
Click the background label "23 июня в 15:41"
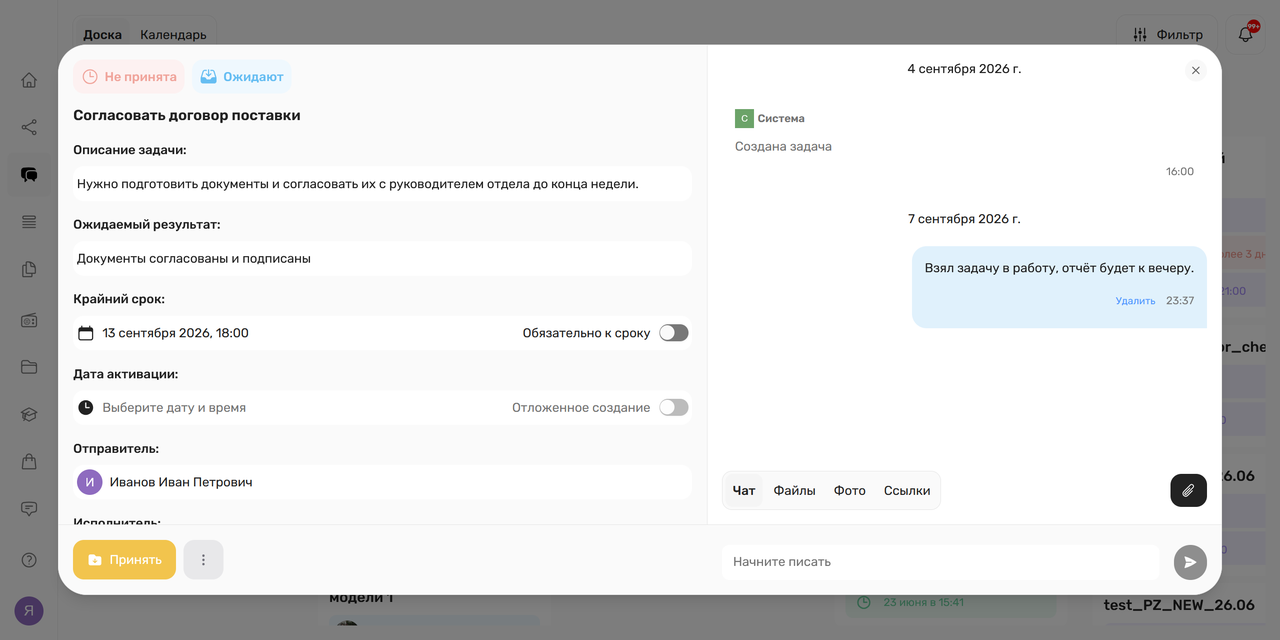coord(923,603)
